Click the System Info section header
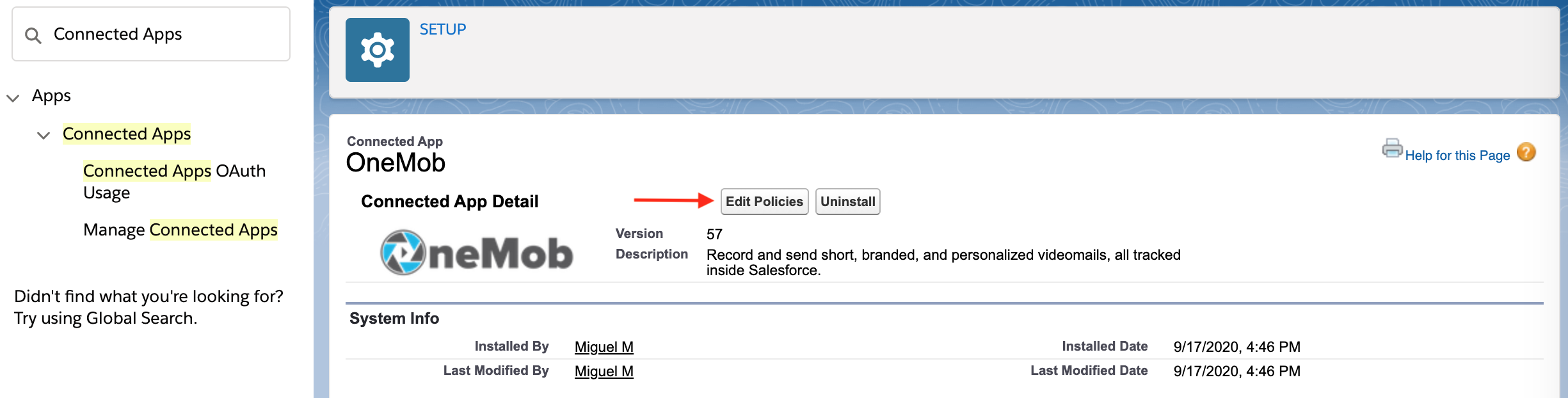1568x398 pixels. pos(394,319)
